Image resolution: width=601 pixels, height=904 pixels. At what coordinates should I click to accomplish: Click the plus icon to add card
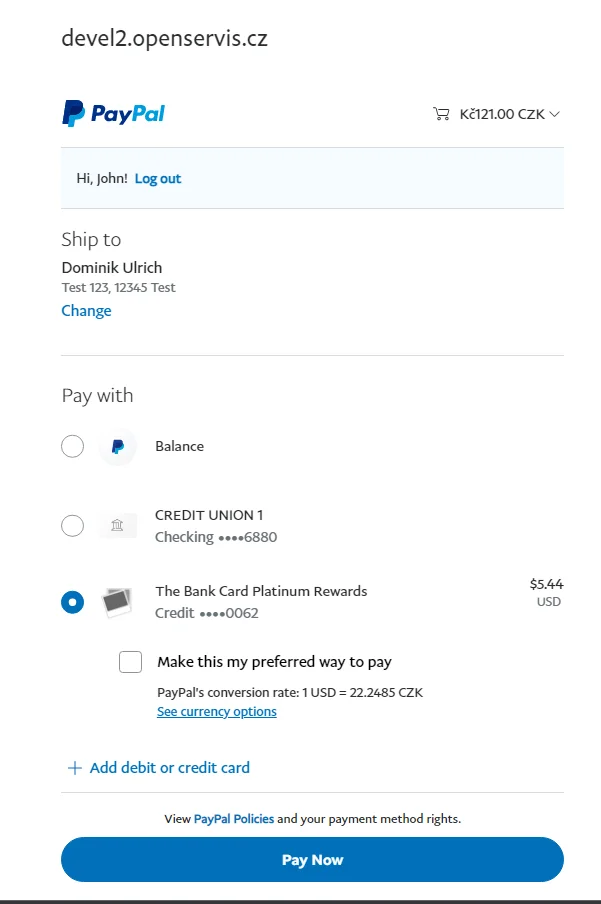point(74,768)
